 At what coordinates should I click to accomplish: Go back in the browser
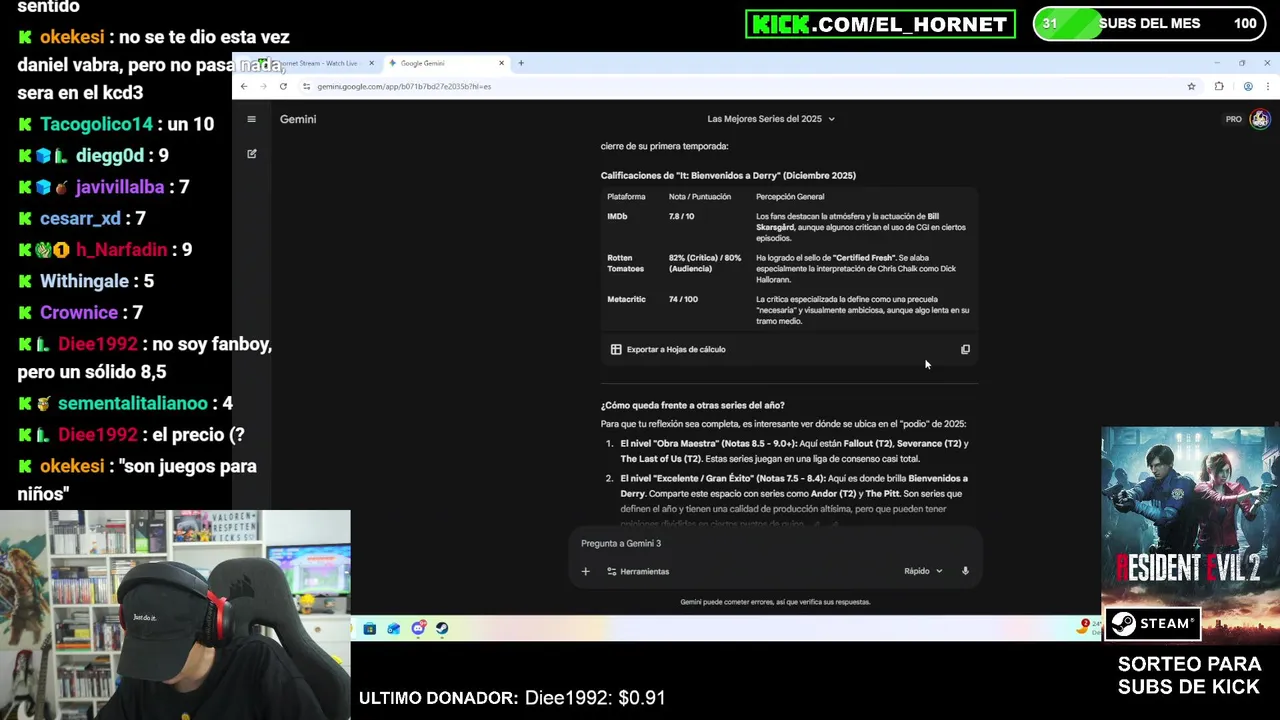244,86
